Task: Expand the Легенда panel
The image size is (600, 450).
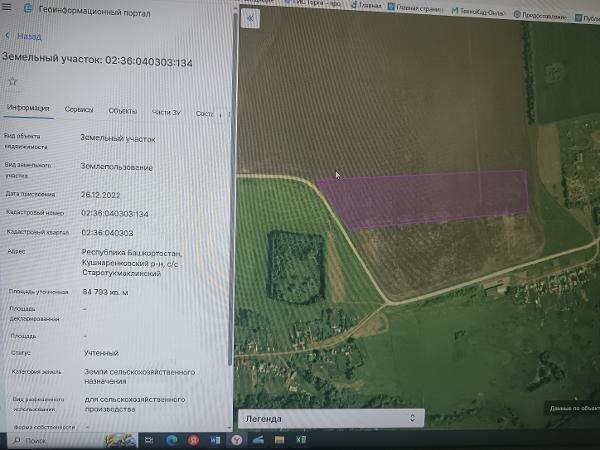Action: pos(331,418)
